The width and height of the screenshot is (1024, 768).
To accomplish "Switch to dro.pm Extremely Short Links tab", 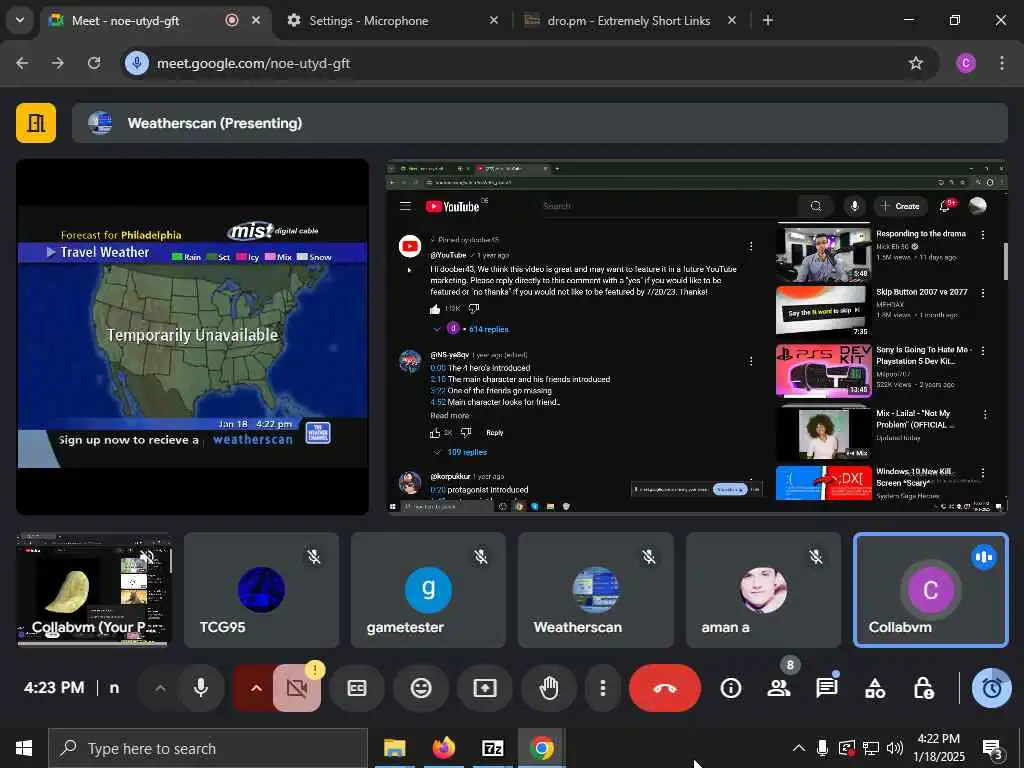I will click(x=630, y=20).
